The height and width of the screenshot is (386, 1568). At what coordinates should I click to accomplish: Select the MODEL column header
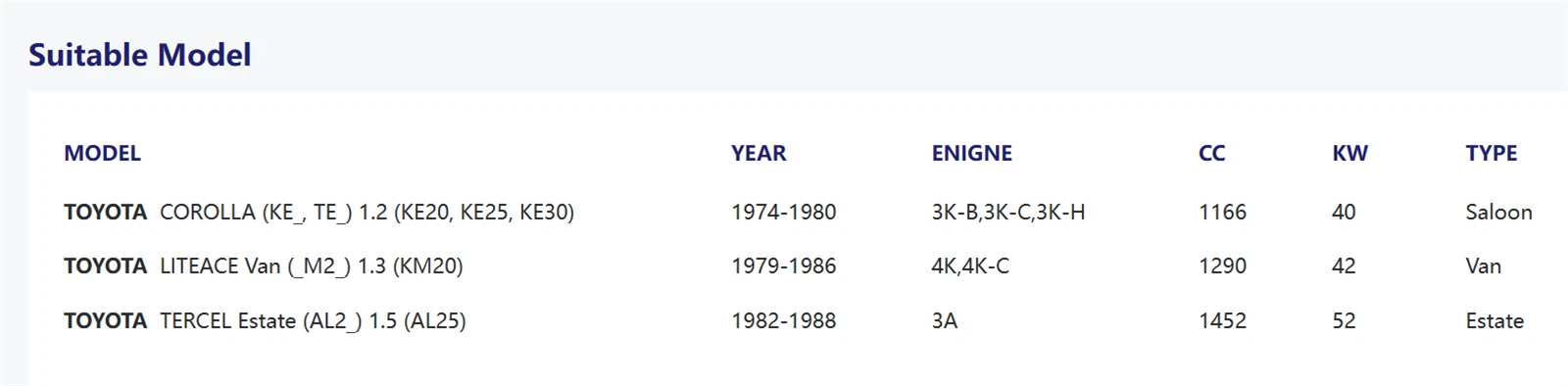[x=102, y=153]
